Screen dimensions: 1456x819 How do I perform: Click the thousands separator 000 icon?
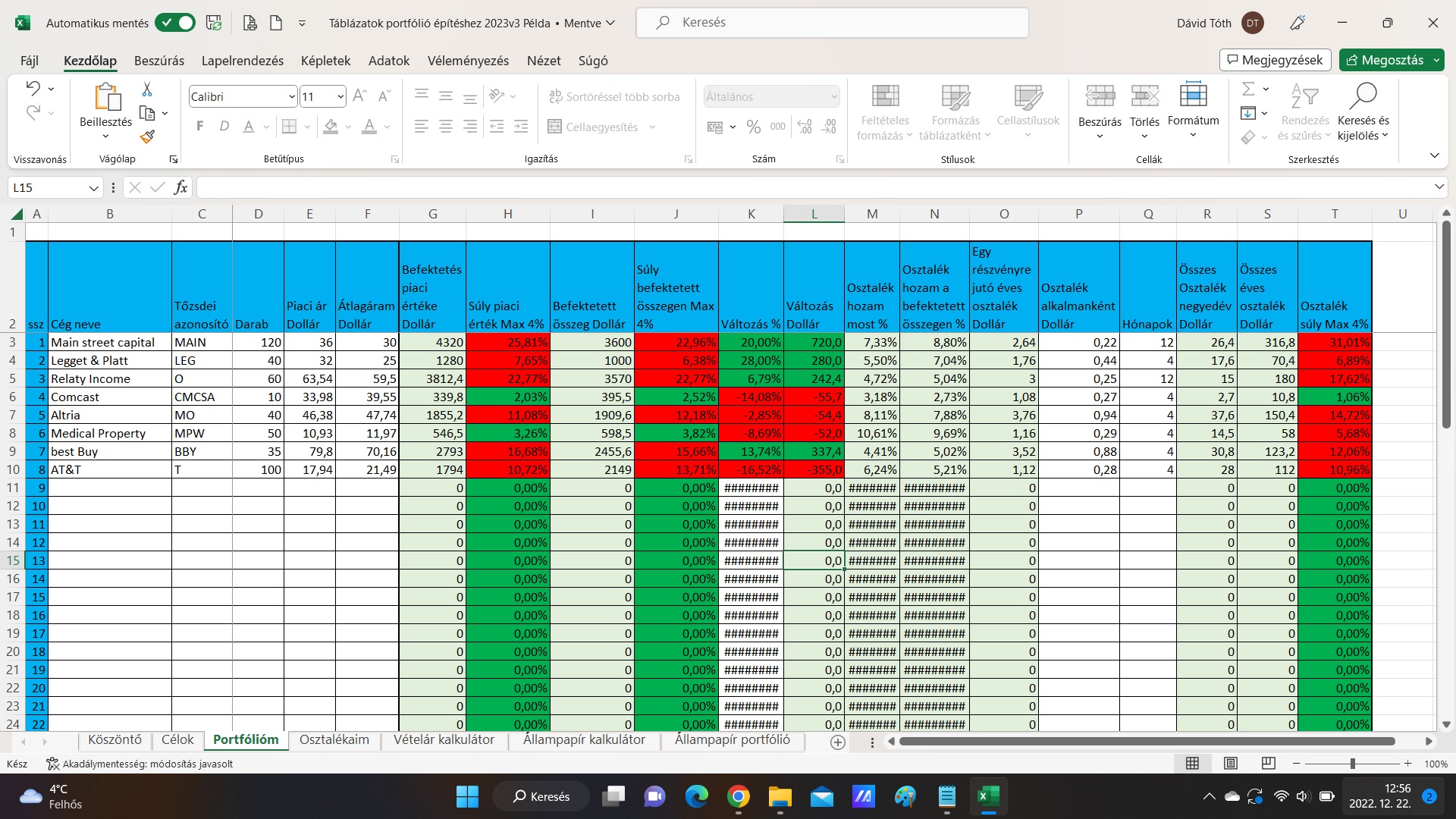[x=777, y=127]
